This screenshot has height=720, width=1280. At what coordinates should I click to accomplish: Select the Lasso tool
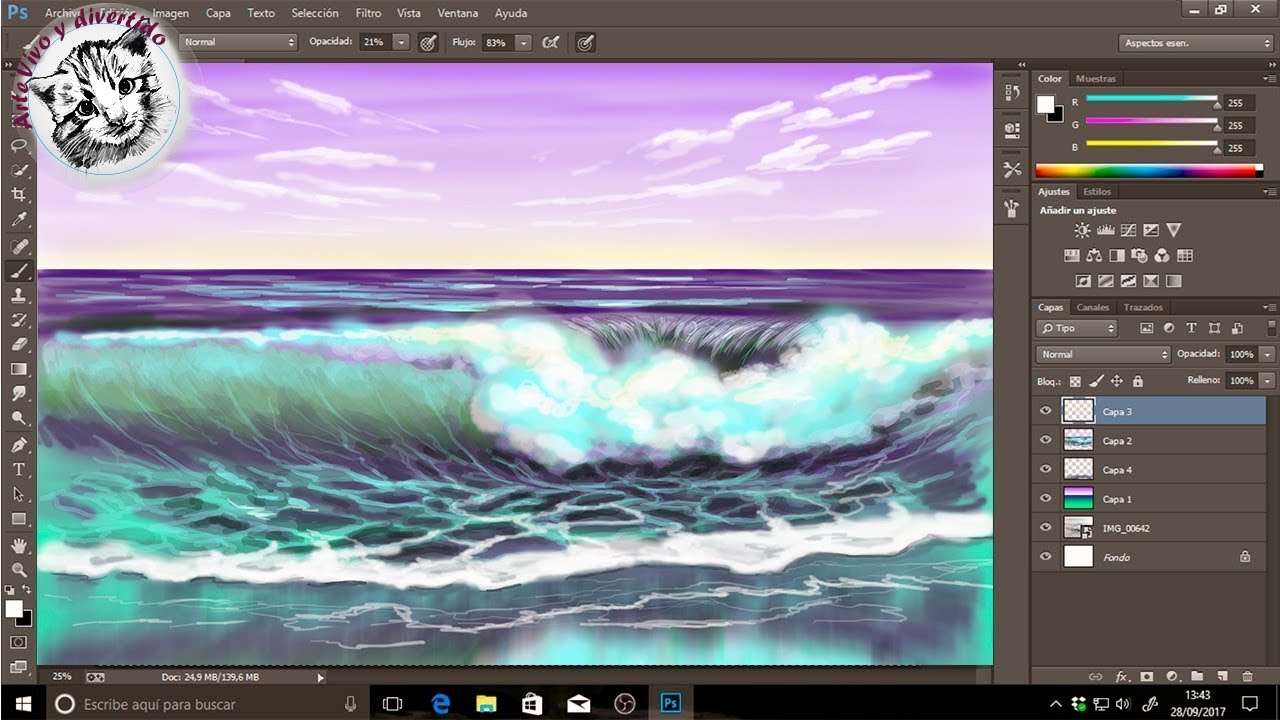point(18,145)
